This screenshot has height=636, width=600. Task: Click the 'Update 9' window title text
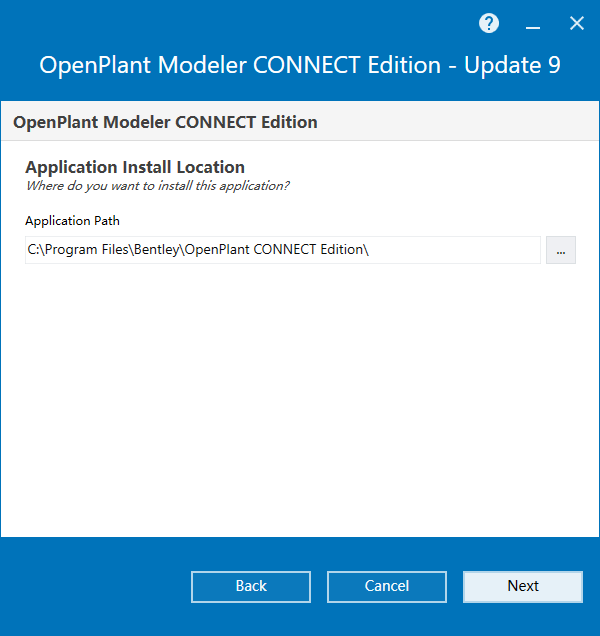(512, 65)
